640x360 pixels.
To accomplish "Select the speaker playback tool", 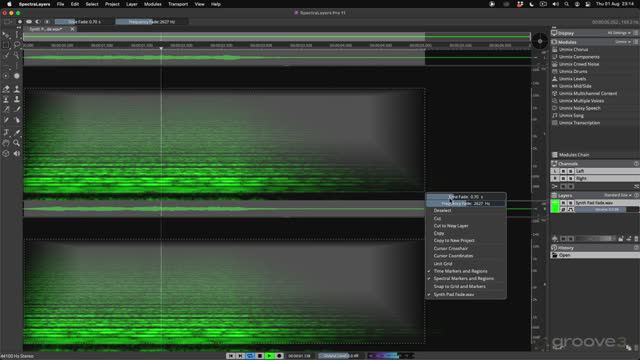I will pos(16,154).
